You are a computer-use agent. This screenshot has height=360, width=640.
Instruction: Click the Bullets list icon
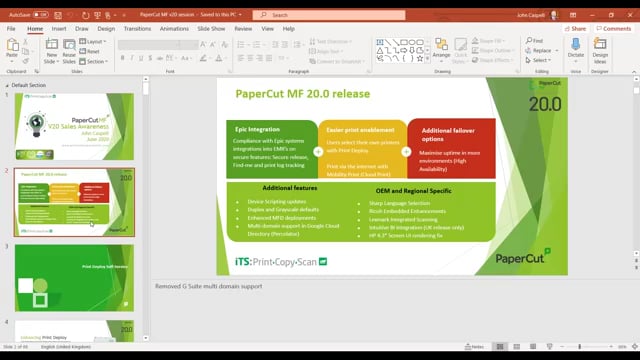point(241,44)
